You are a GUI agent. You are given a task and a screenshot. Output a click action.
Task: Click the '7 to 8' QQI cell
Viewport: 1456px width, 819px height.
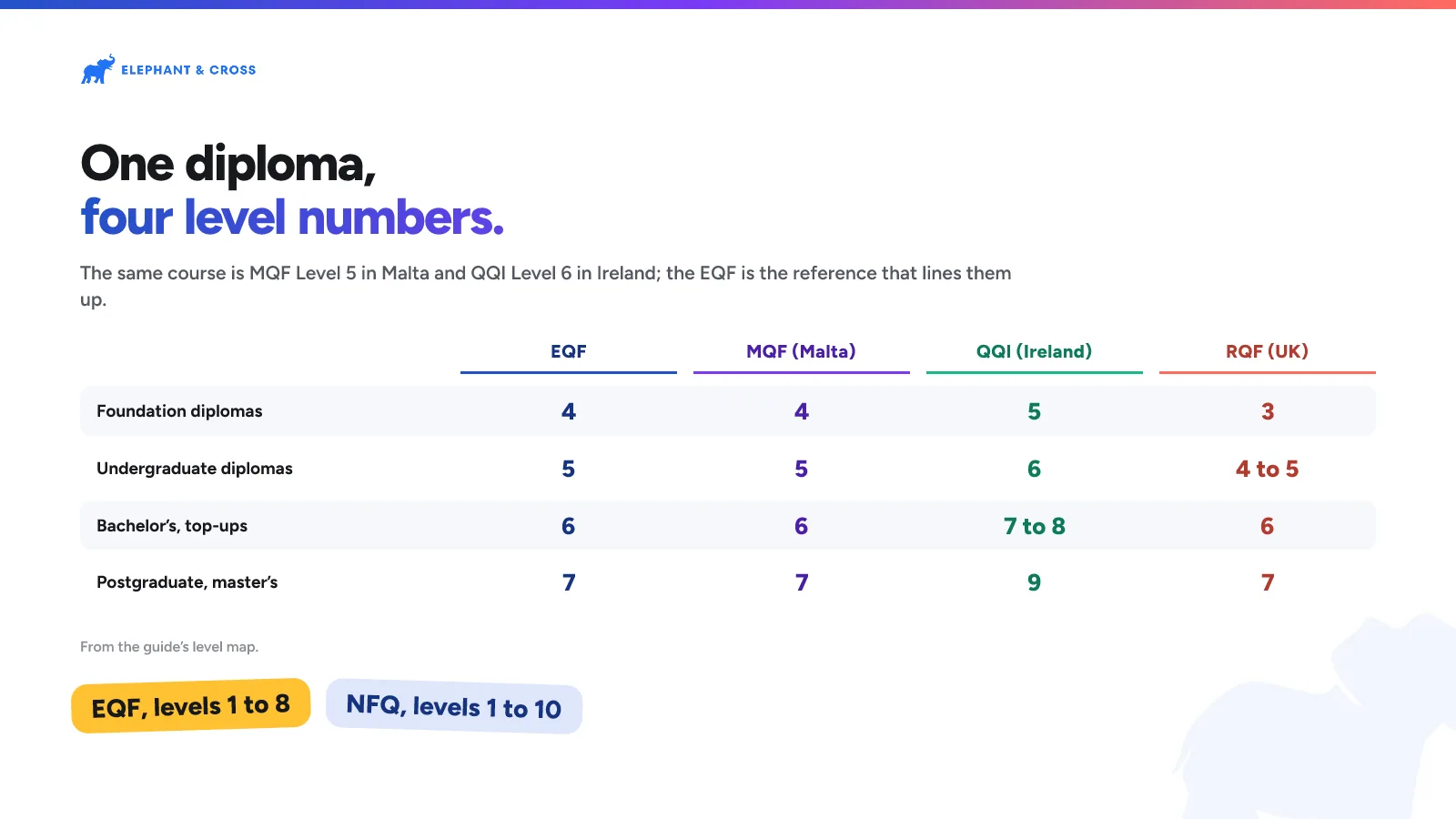point(1035,526)
